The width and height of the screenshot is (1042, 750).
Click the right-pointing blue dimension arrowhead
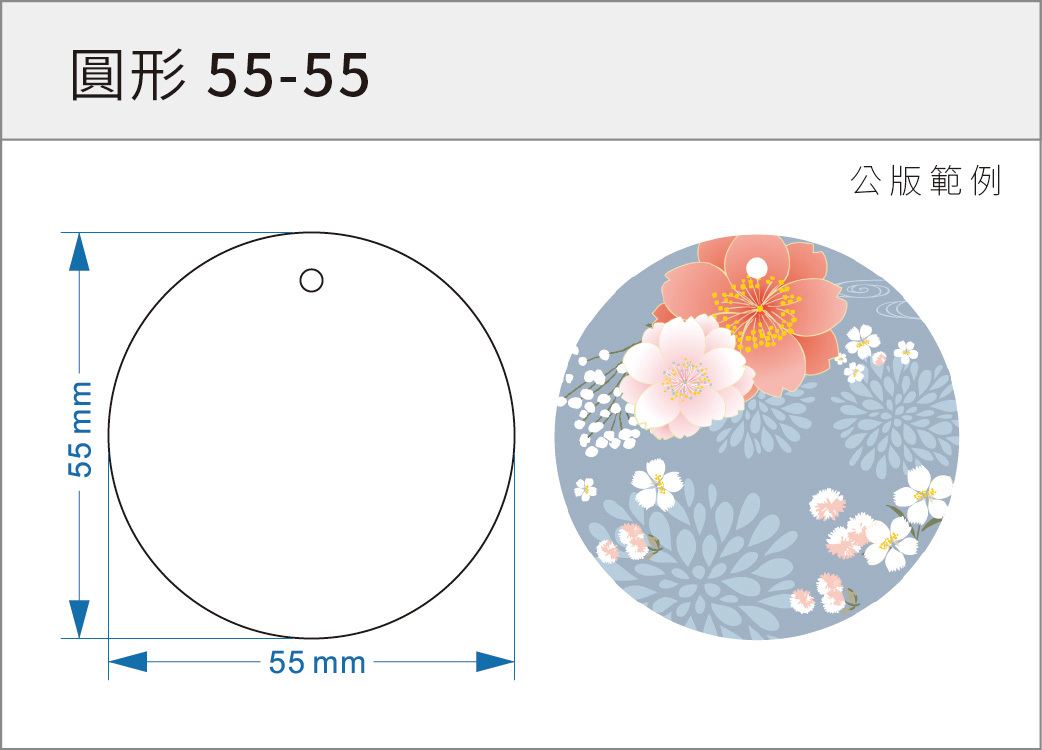494,662
